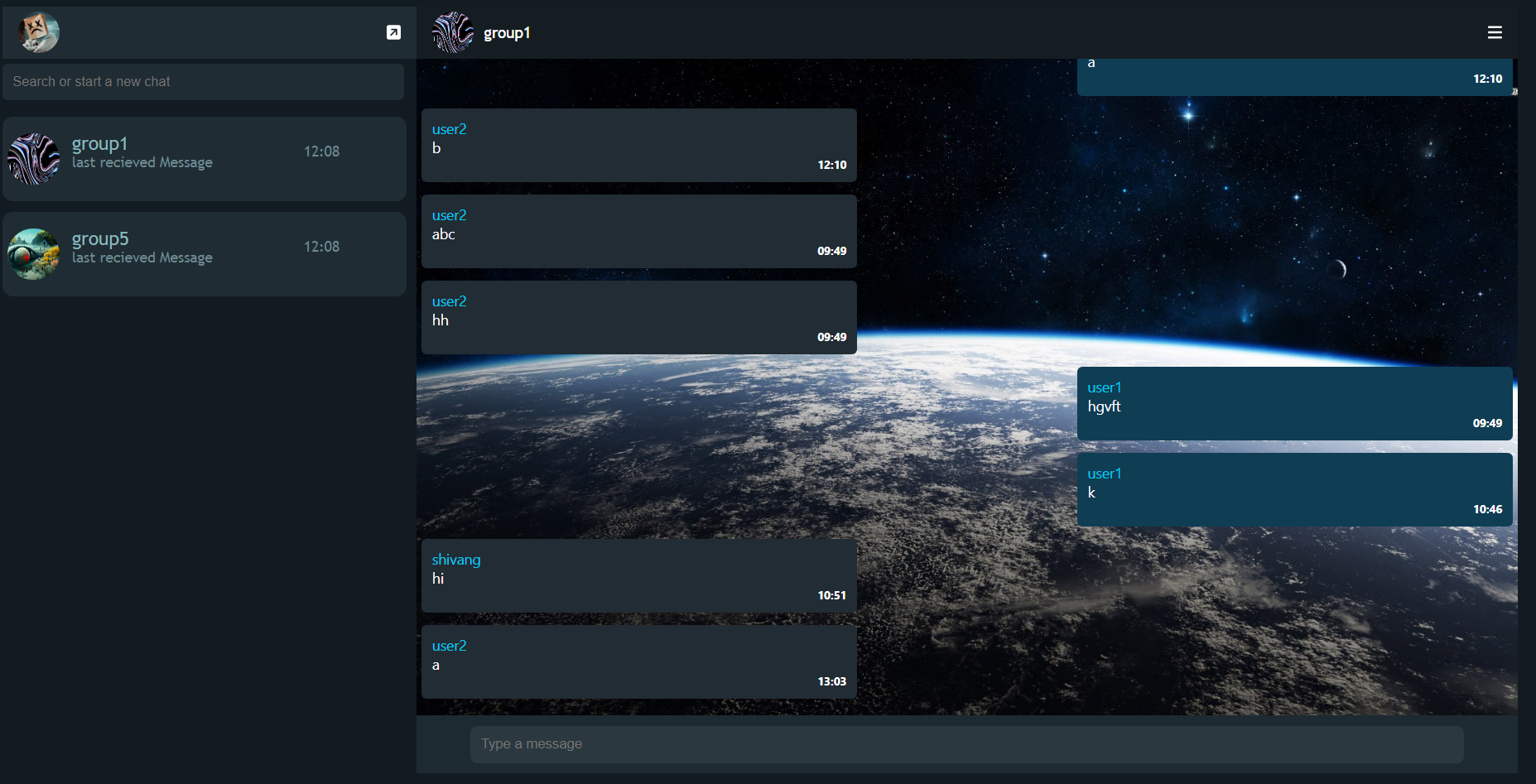Click the user1 message saying k
Screen dimensions: 1536x784
click(x=1295, y=489)
